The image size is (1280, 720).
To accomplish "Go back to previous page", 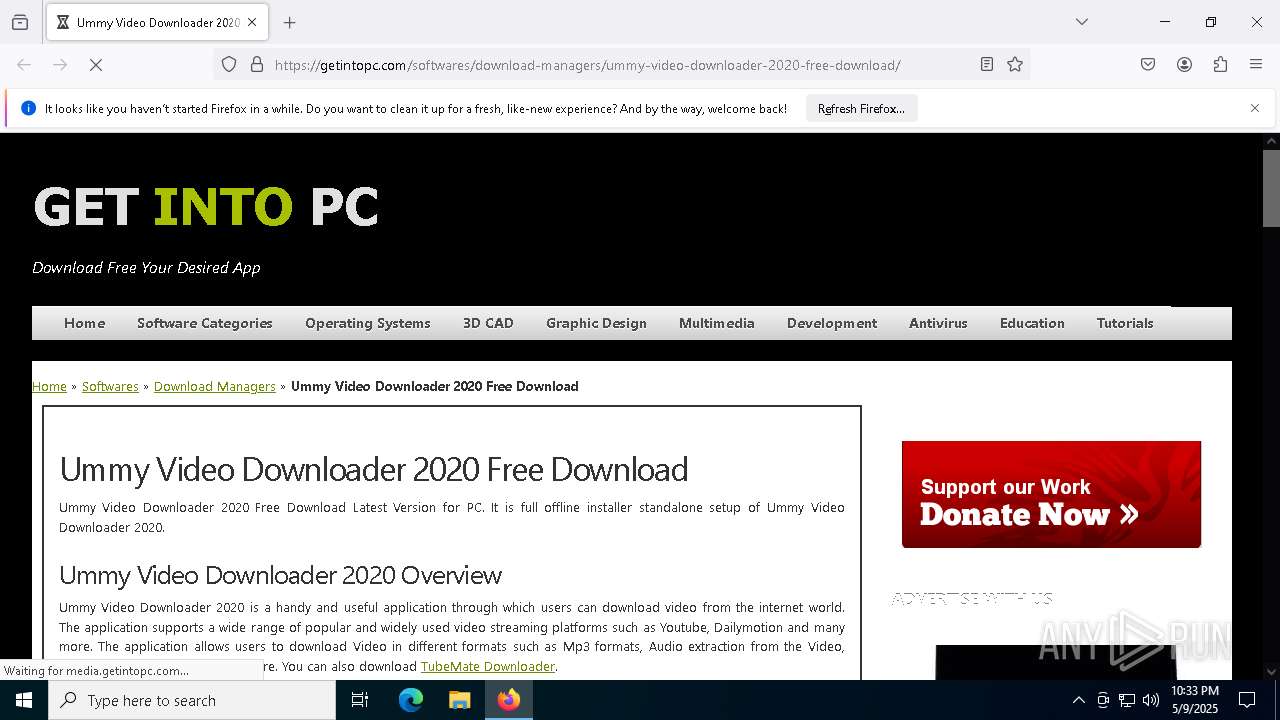I will [x=24, y=65].
